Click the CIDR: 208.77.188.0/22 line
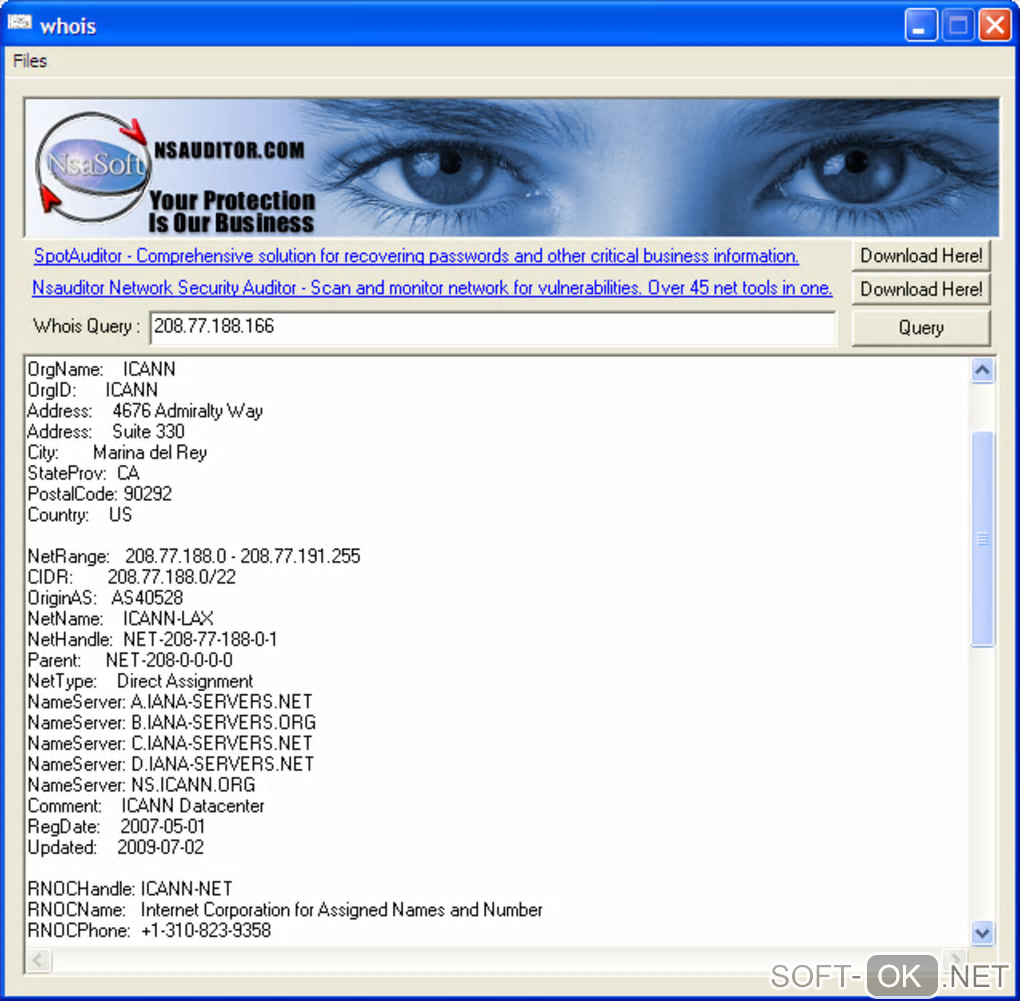The width and height of the screenshot is (1020, 1001). [x=131, y=578]
